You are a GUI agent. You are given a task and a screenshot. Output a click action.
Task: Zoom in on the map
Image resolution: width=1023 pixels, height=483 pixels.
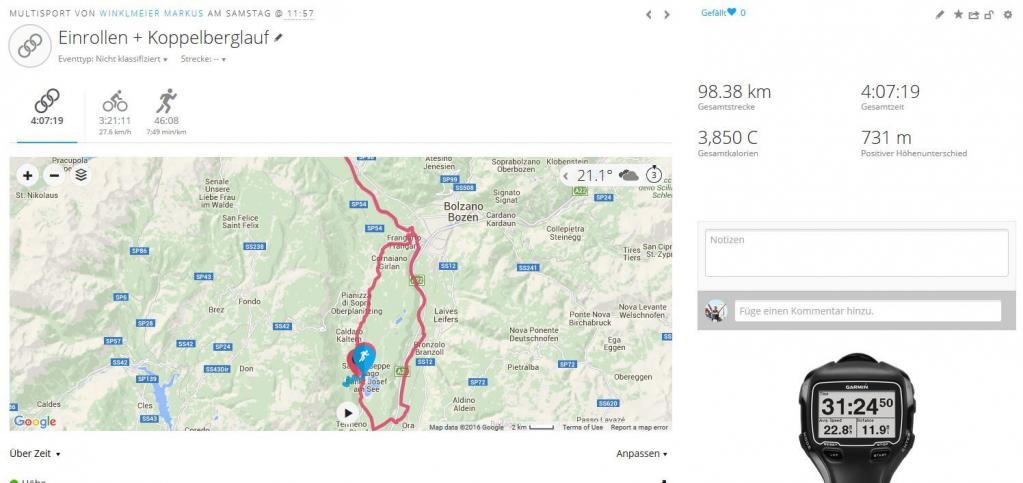click(27, 175)
